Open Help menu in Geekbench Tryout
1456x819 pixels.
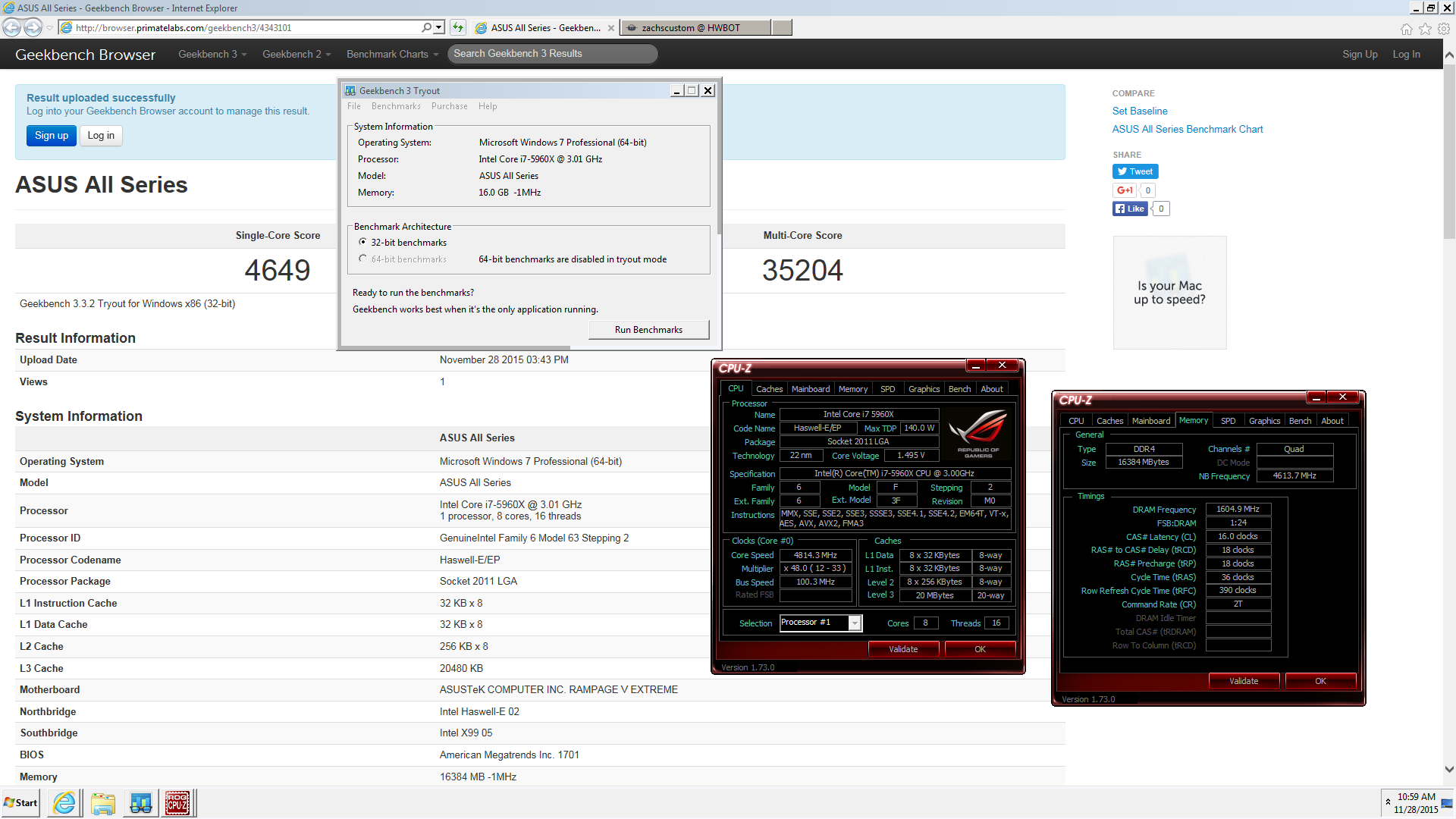click(x=488, y=106)
